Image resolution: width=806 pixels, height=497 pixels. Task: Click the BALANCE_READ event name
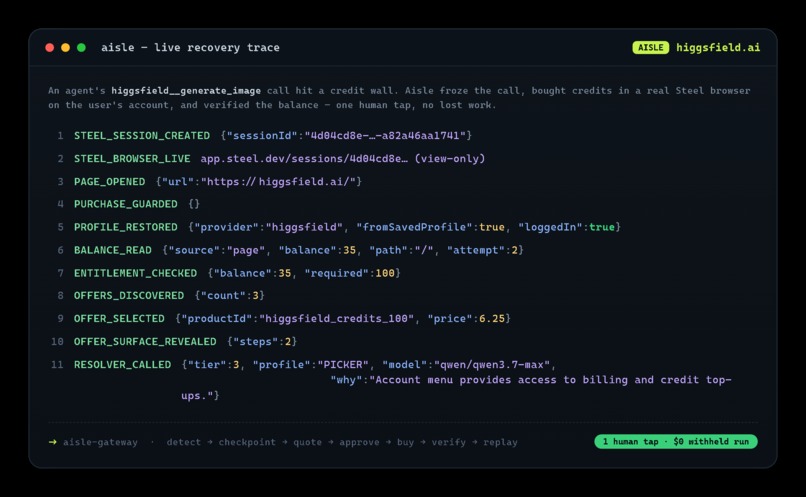(113, 250)
